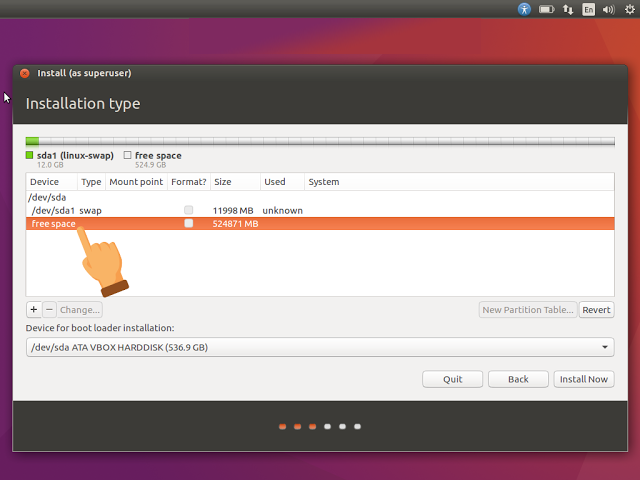The width and height of the screenshot is (640, 480).
Task: Open the network connections icon
Action: coord(568,9)
